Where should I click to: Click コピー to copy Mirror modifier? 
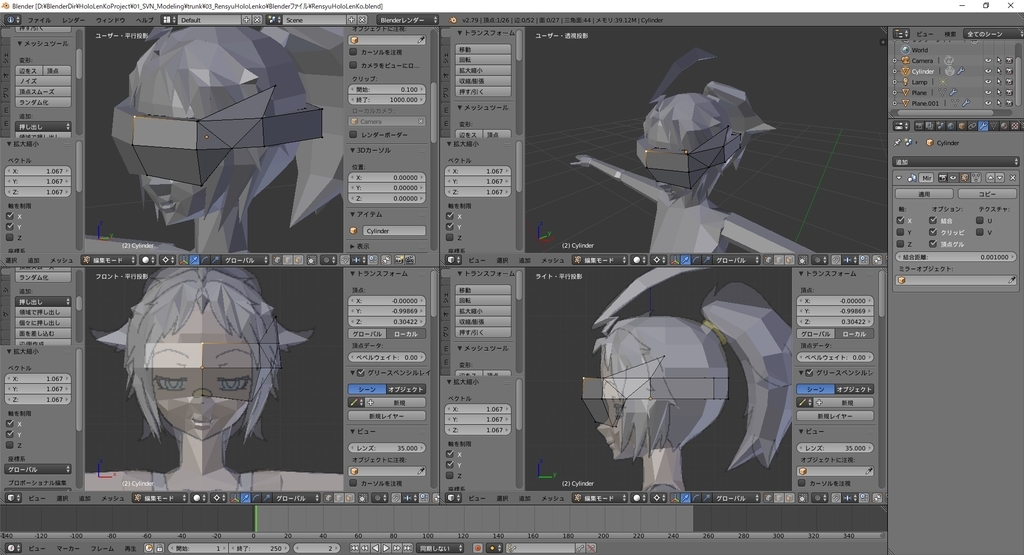987,194
